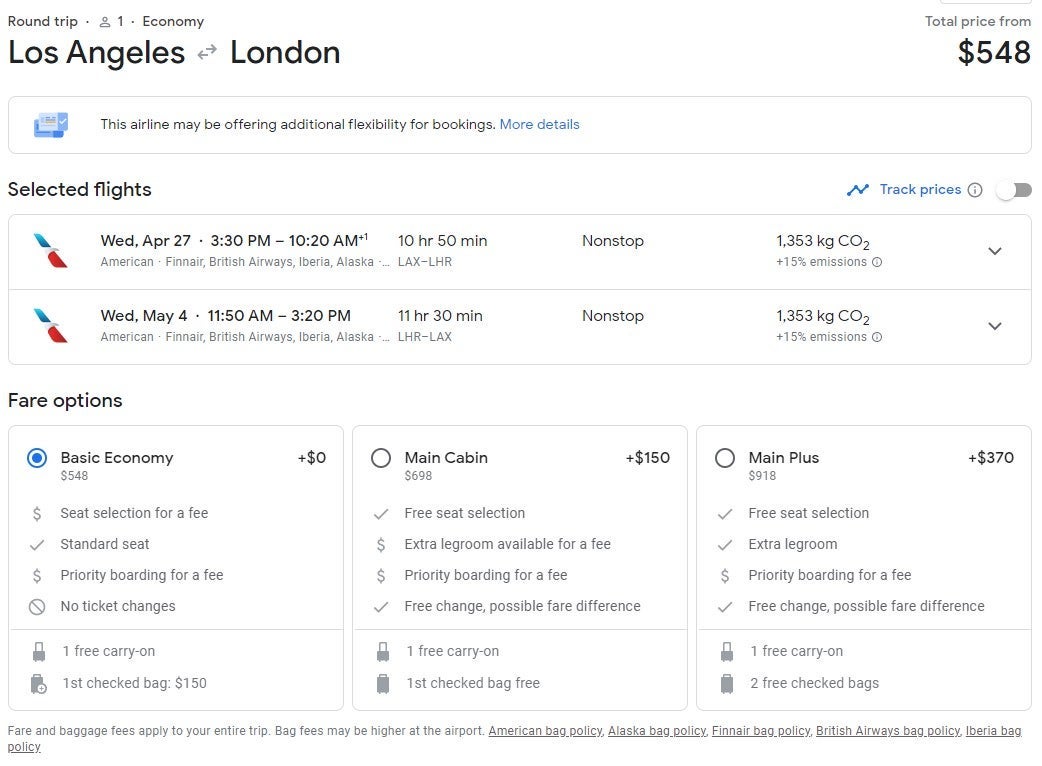
Task: Enable the Track prices toggle
Action: [x=1013, y=190]
